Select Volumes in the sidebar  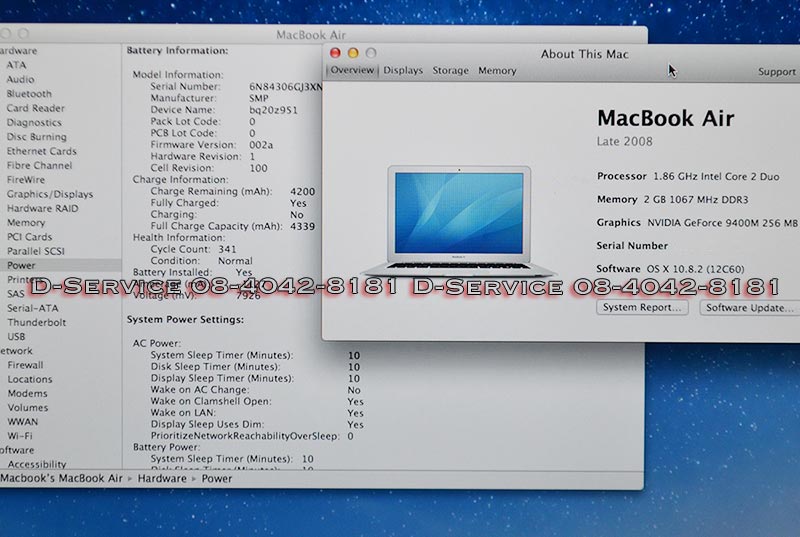click(x=28, y=407)
